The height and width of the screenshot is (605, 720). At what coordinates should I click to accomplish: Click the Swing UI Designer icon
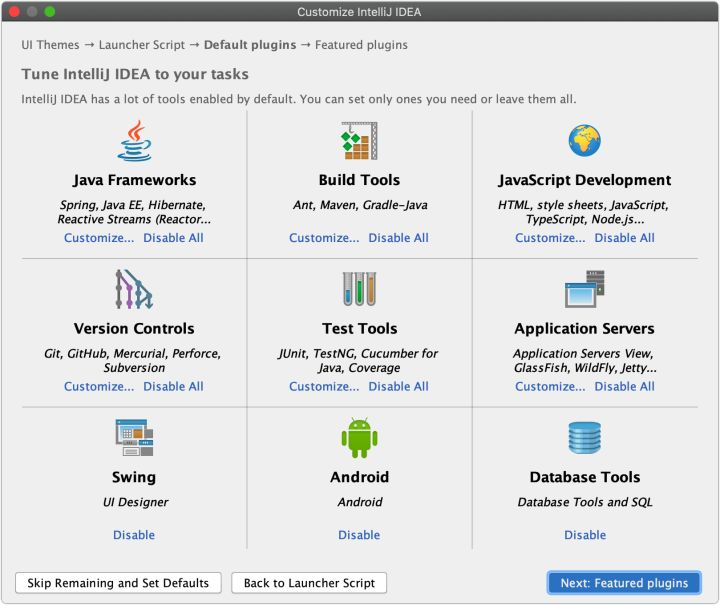(x=134, y=438)
